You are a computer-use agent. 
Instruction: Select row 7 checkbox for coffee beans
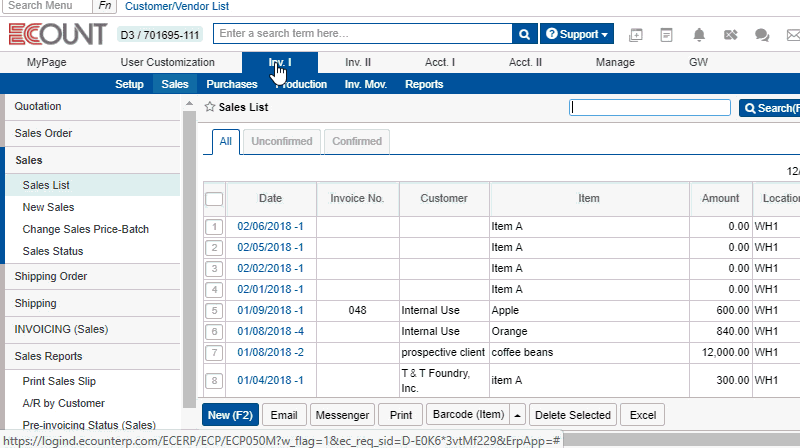pos(214,353)
